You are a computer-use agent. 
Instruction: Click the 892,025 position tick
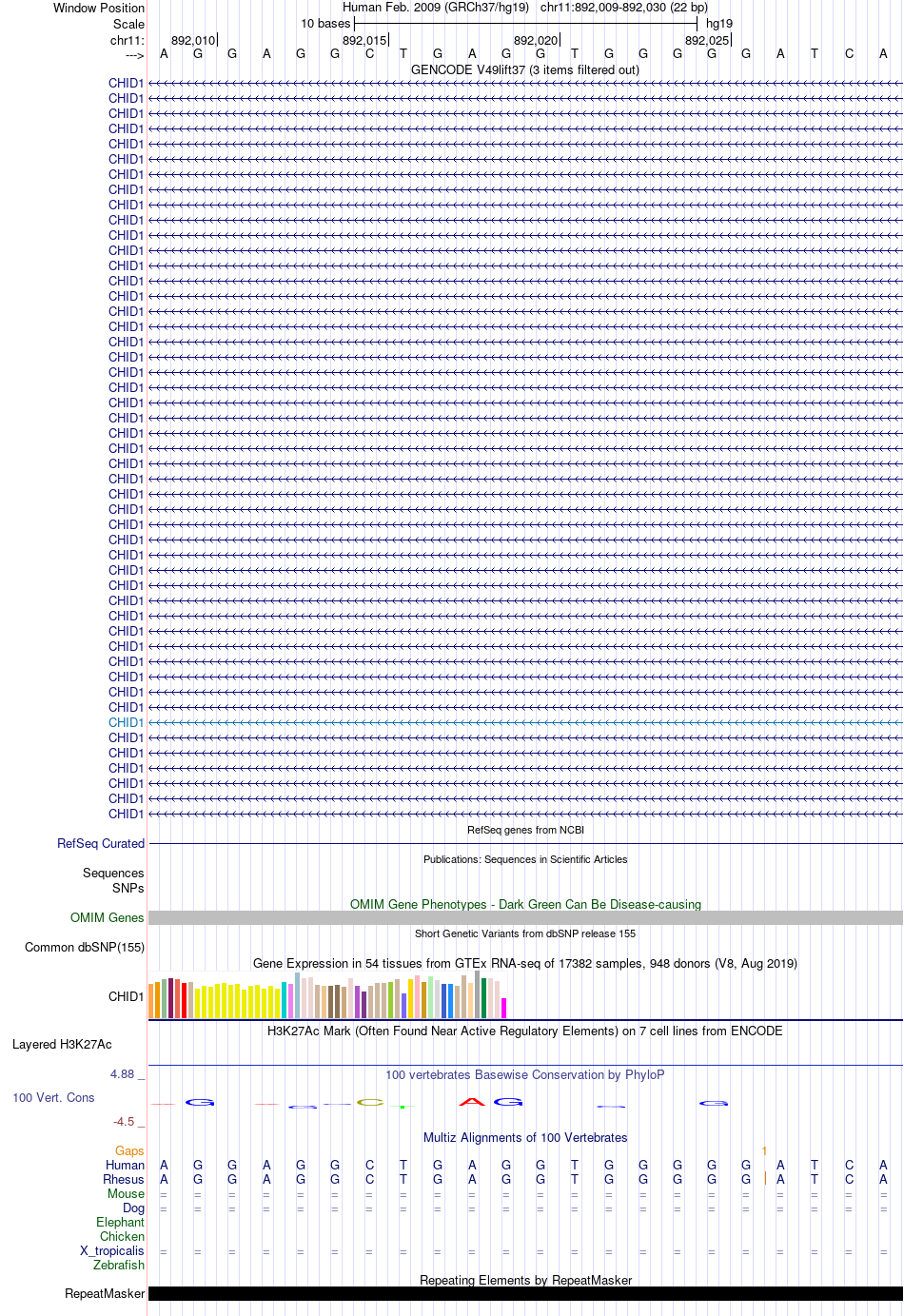pos(707,40)
